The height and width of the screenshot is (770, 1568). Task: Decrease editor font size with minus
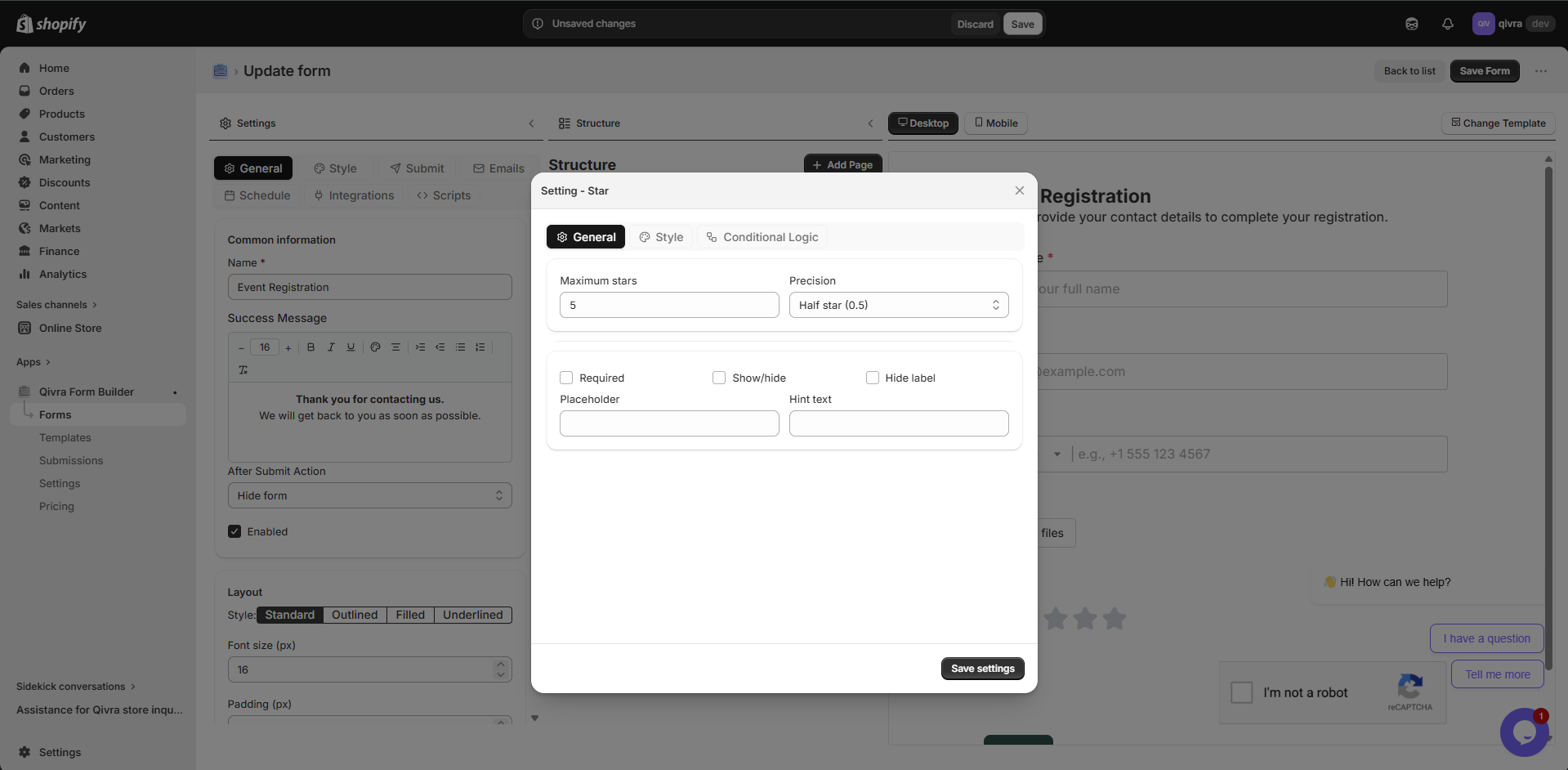241,348
